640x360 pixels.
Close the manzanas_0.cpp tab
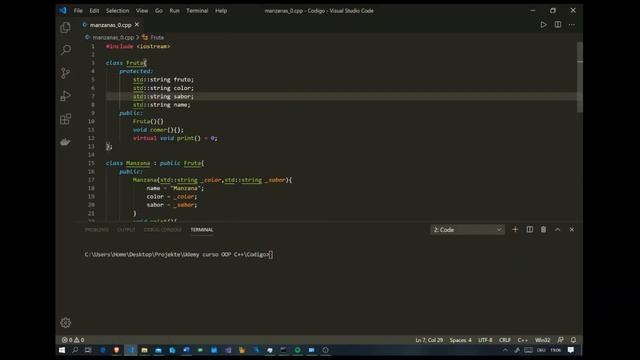(x=137, y=25)
